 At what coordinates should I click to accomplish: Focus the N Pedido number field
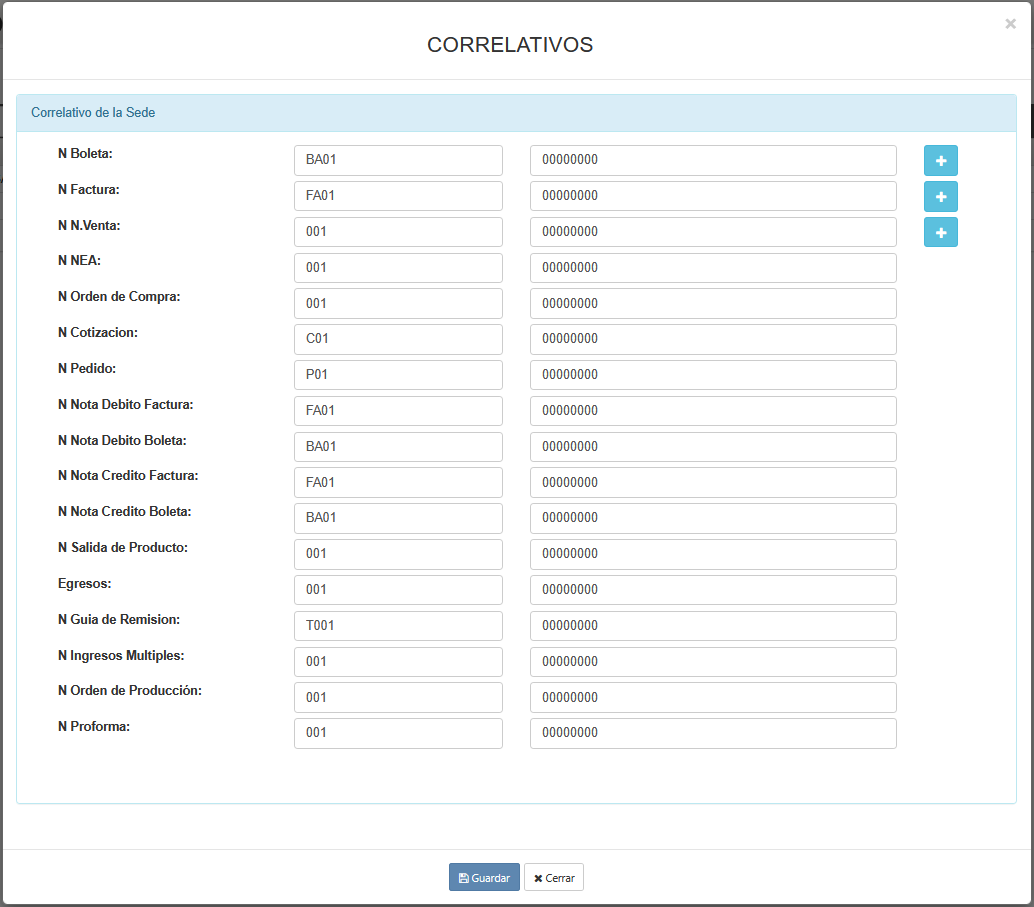coord(713,375)
